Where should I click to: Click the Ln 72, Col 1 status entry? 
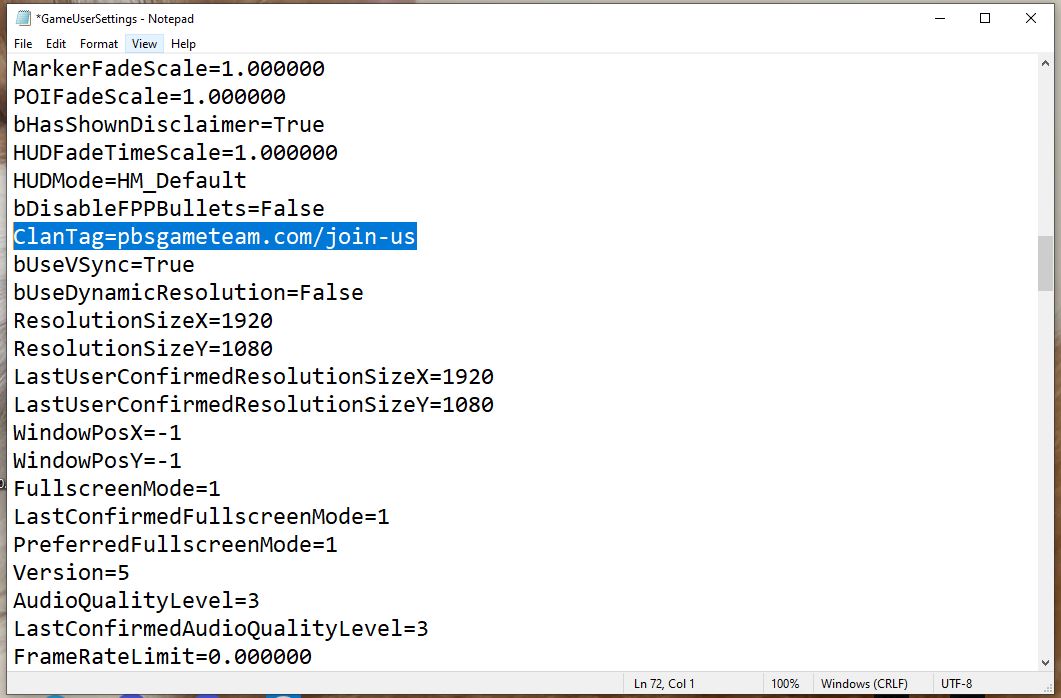tap(664, 684)
